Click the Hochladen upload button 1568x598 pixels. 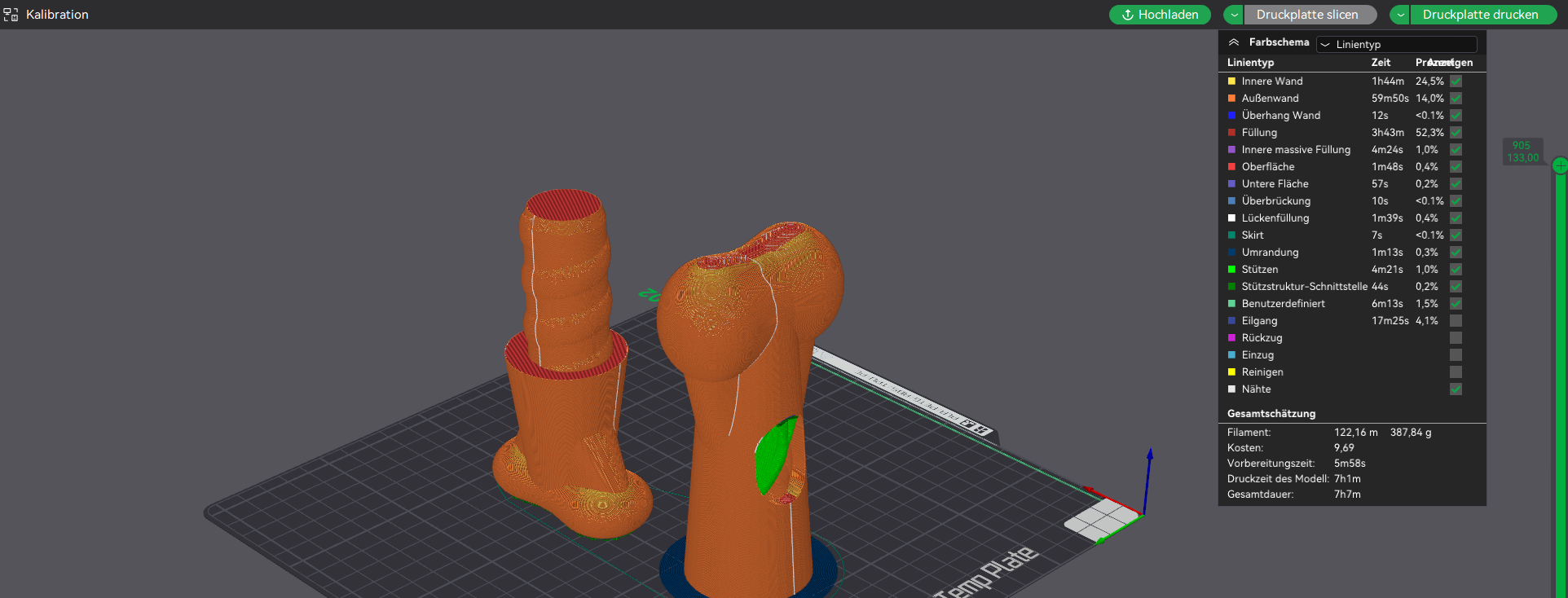tap(1160, 15)
